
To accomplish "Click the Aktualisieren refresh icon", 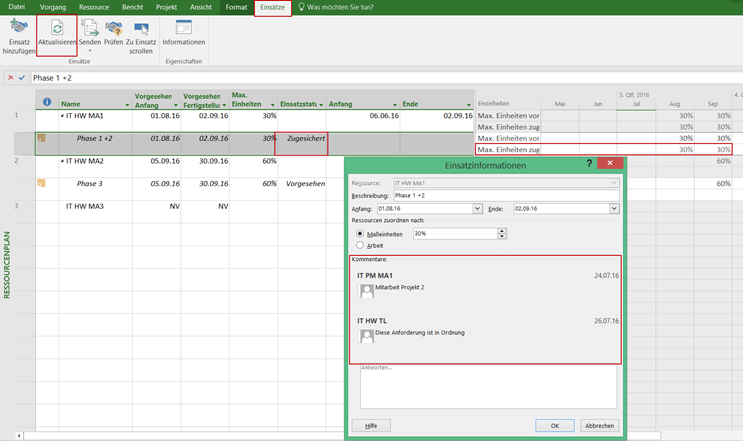I will coord(57,28).
